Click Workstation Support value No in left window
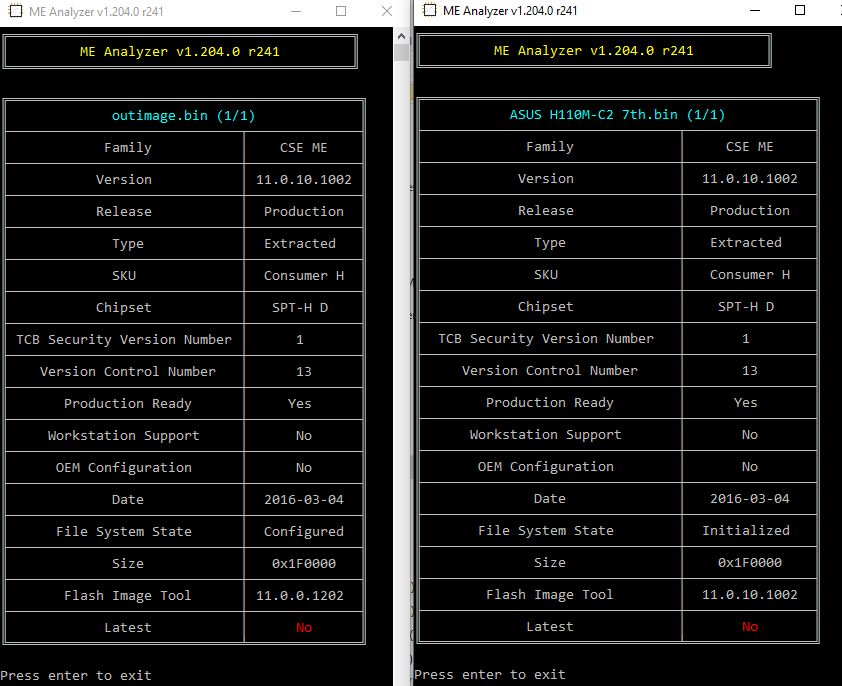 (303, 436)
